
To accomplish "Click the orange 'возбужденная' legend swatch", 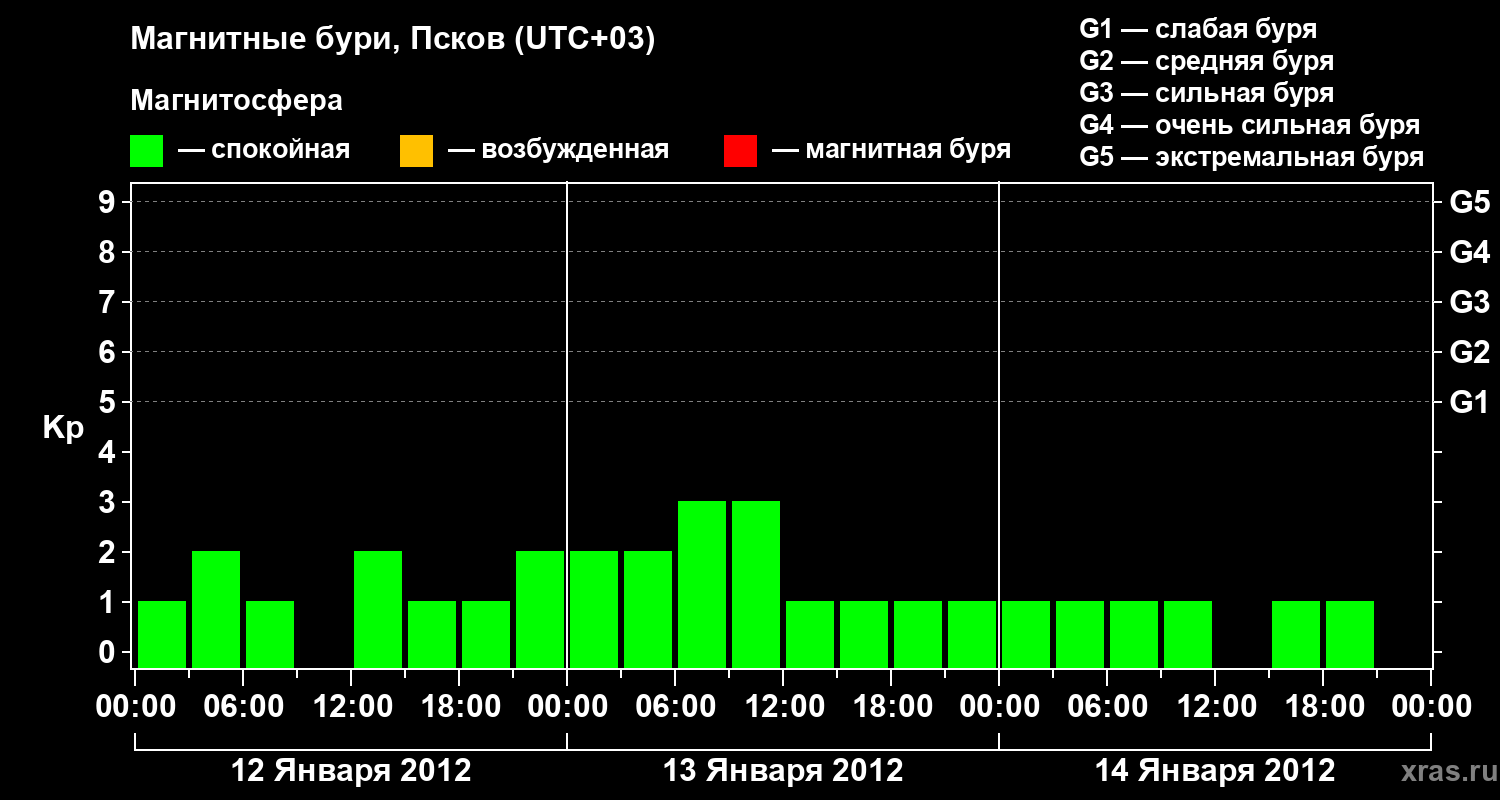I will (416, 151).
